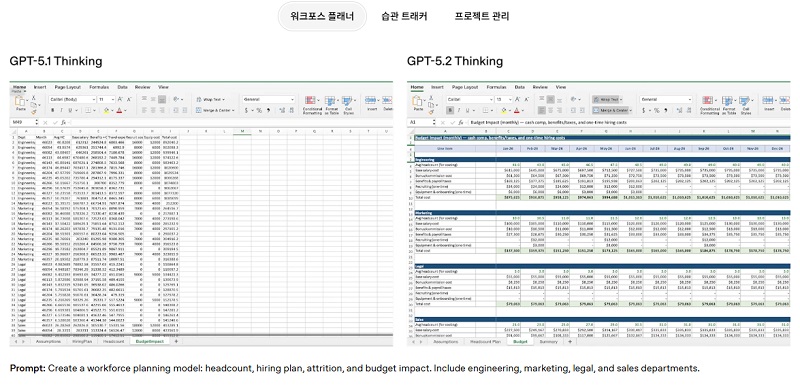Toggle Underline in GPT-5.1 Excel screenshot
The height and width of the screenshot is (387, 800).
(x=70, y=110)
